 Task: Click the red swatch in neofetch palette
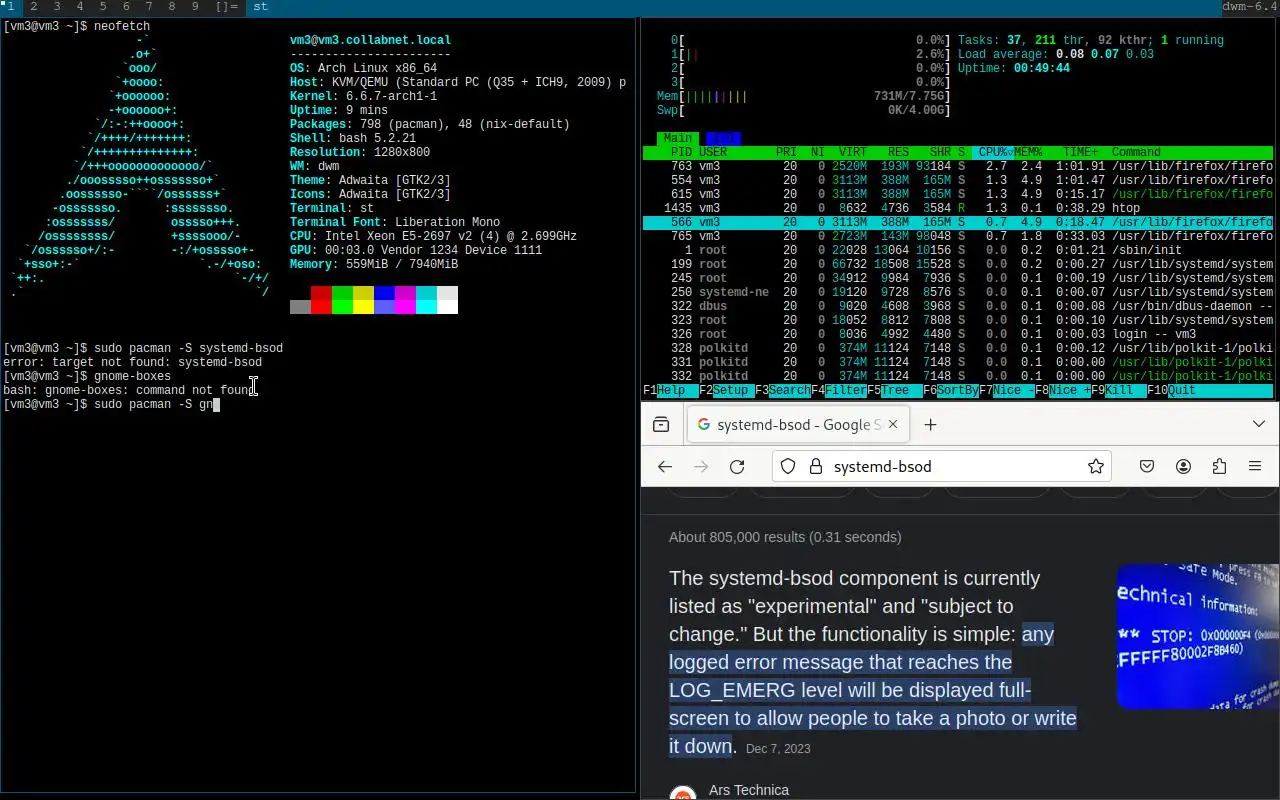(321, 300)
